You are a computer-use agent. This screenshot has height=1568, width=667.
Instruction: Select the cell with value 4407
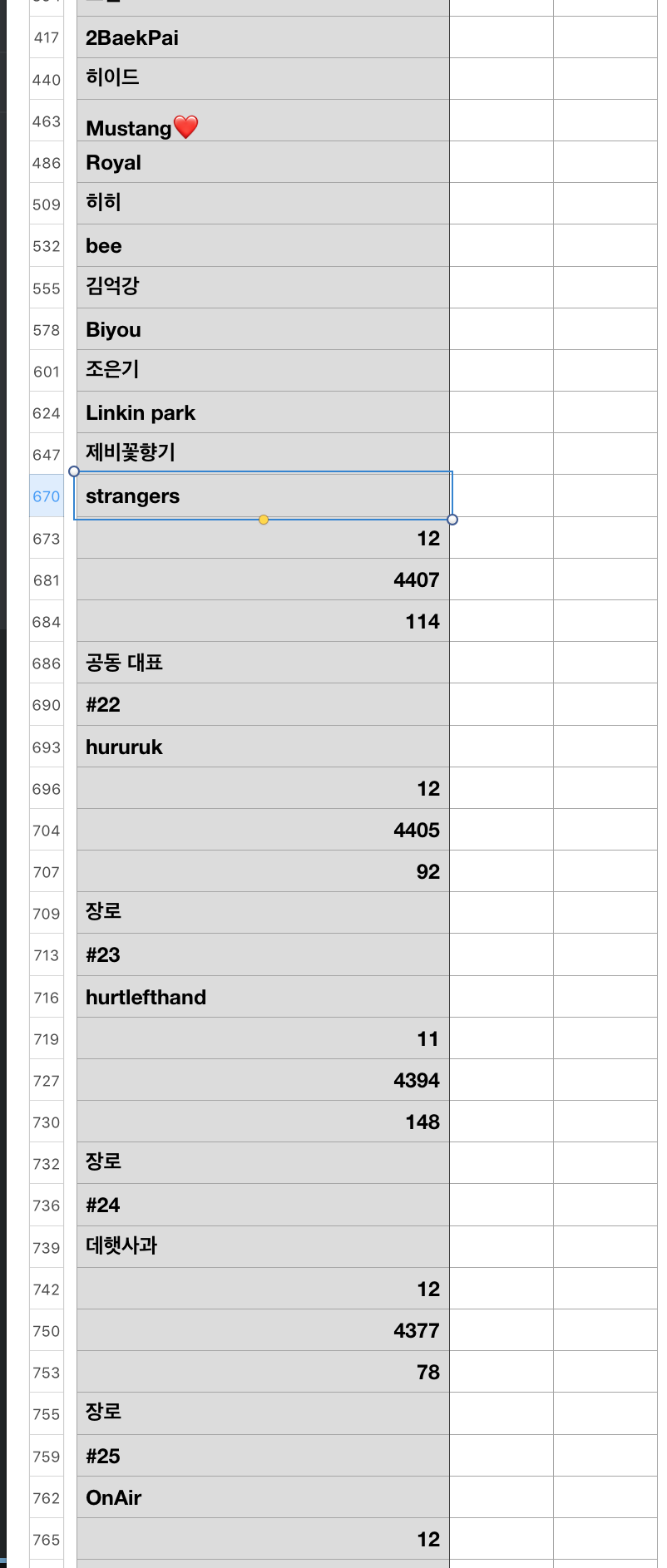coord(263,580)
